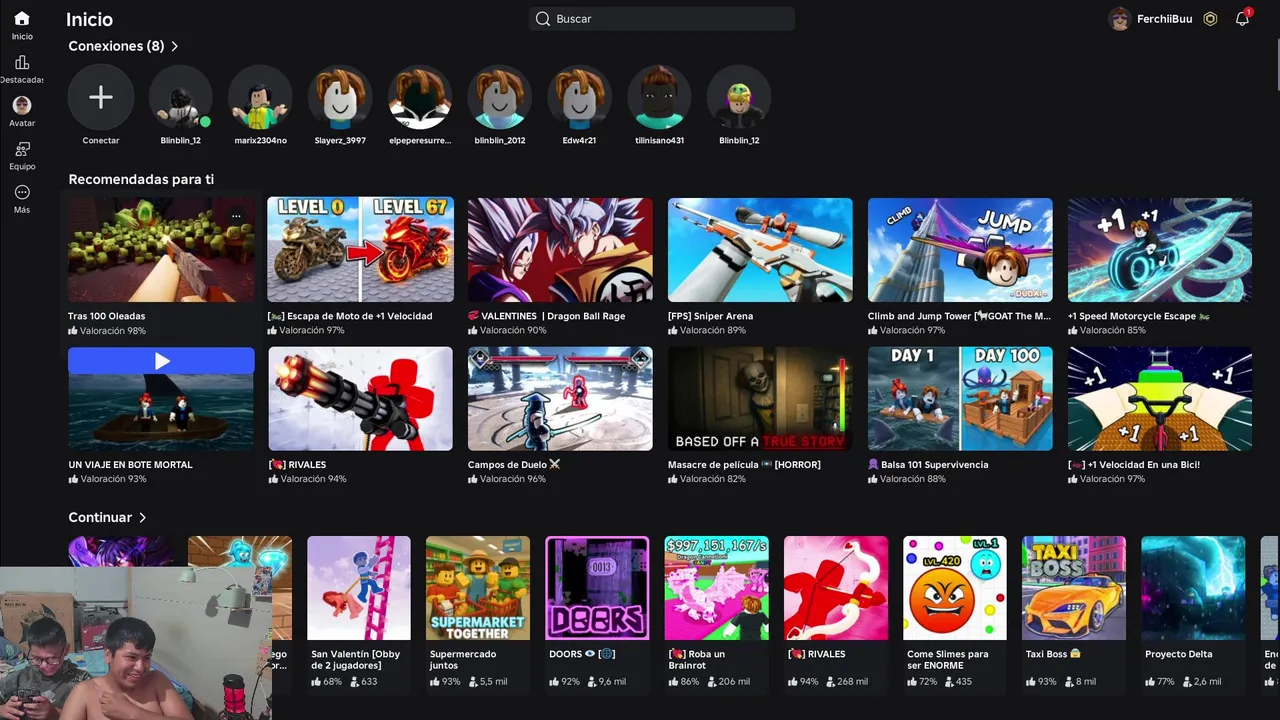Viewport: 1280px width, 720px height.
Task: Open the recommended RIVALES minigun thumbnail
Action: (361, 399)
